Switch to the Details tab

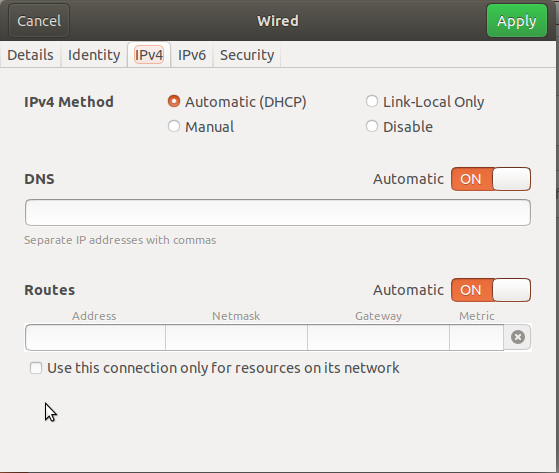[30, 55]
